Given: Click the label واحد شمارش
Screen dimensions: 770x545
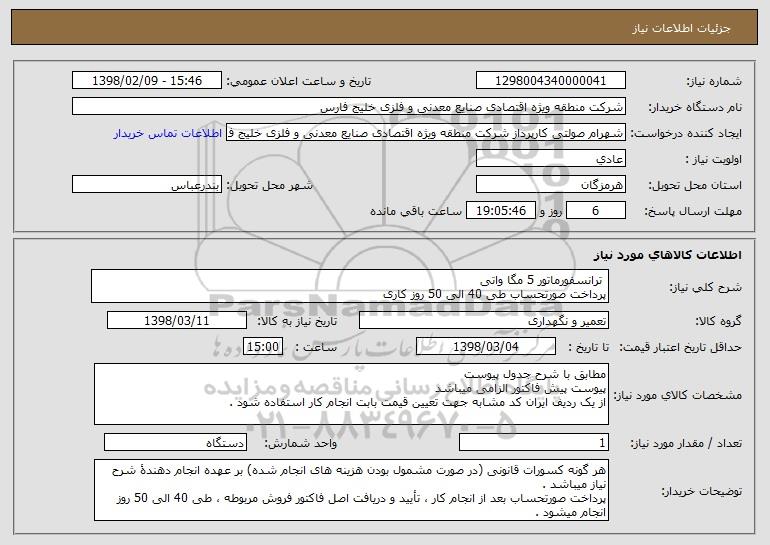Looking at the screenshot, I should pos(301,444).
